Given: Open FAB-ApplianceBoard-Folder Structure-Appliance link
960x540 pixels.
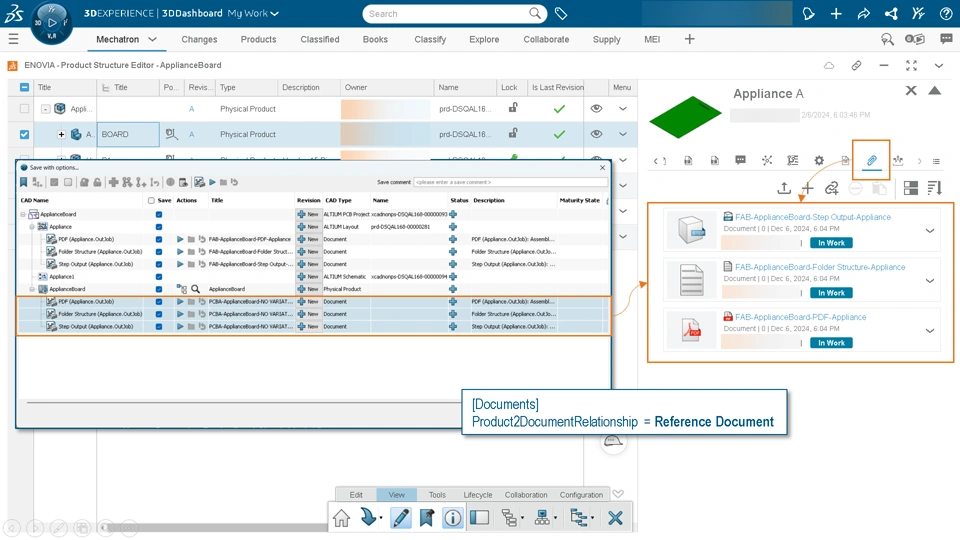Looking at the screenshot, I should pyautogui.click(x=820, y=267).
